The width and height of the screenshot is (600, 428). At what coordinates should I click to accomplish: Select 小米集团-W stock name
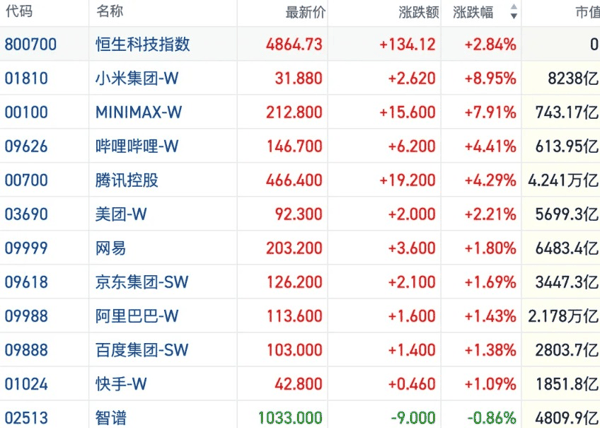coord(137,78)
